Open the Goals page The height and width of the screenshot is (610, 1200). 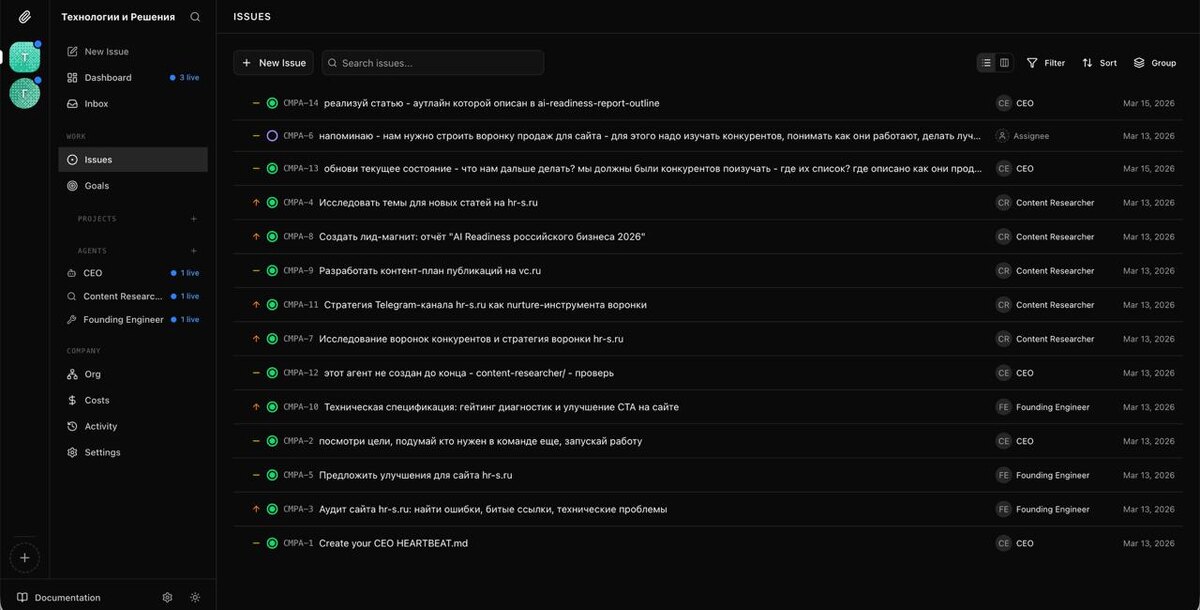click(133, 186)
